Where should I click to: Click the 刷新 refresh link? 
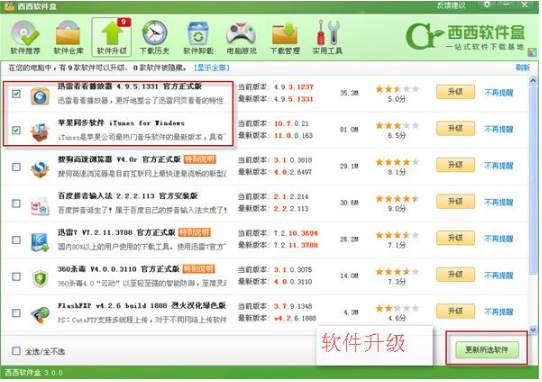[x=522, y=67]
